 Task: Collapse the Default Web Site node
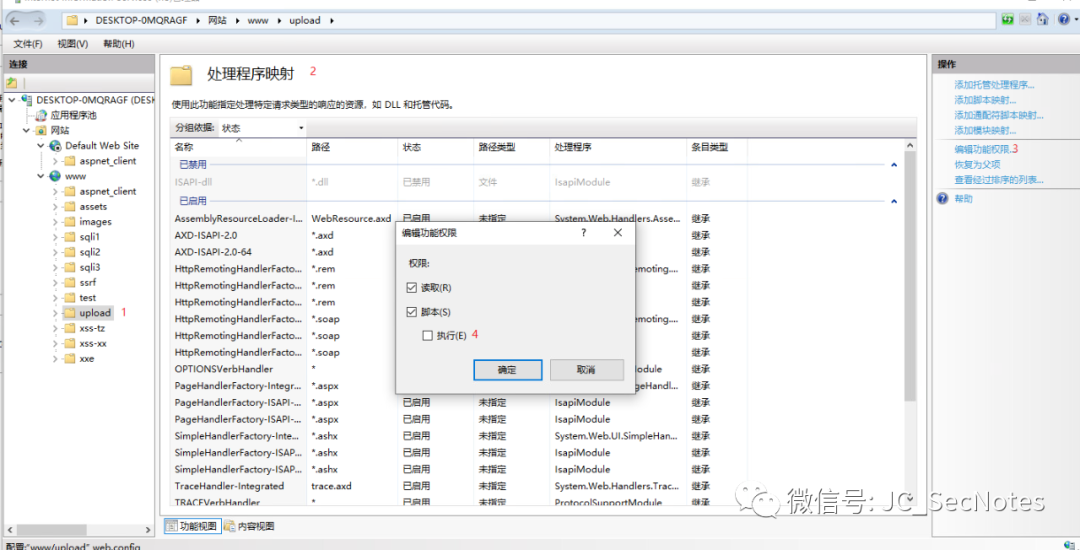[41, 145]
